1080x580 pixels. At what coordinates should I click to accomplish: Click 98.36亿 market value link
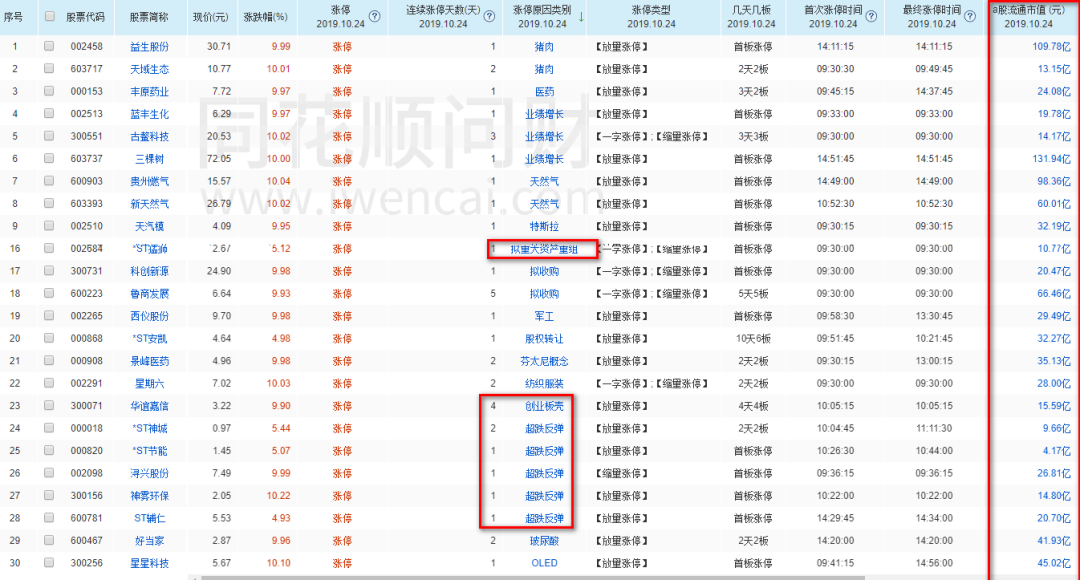(x=1053, y=181)
